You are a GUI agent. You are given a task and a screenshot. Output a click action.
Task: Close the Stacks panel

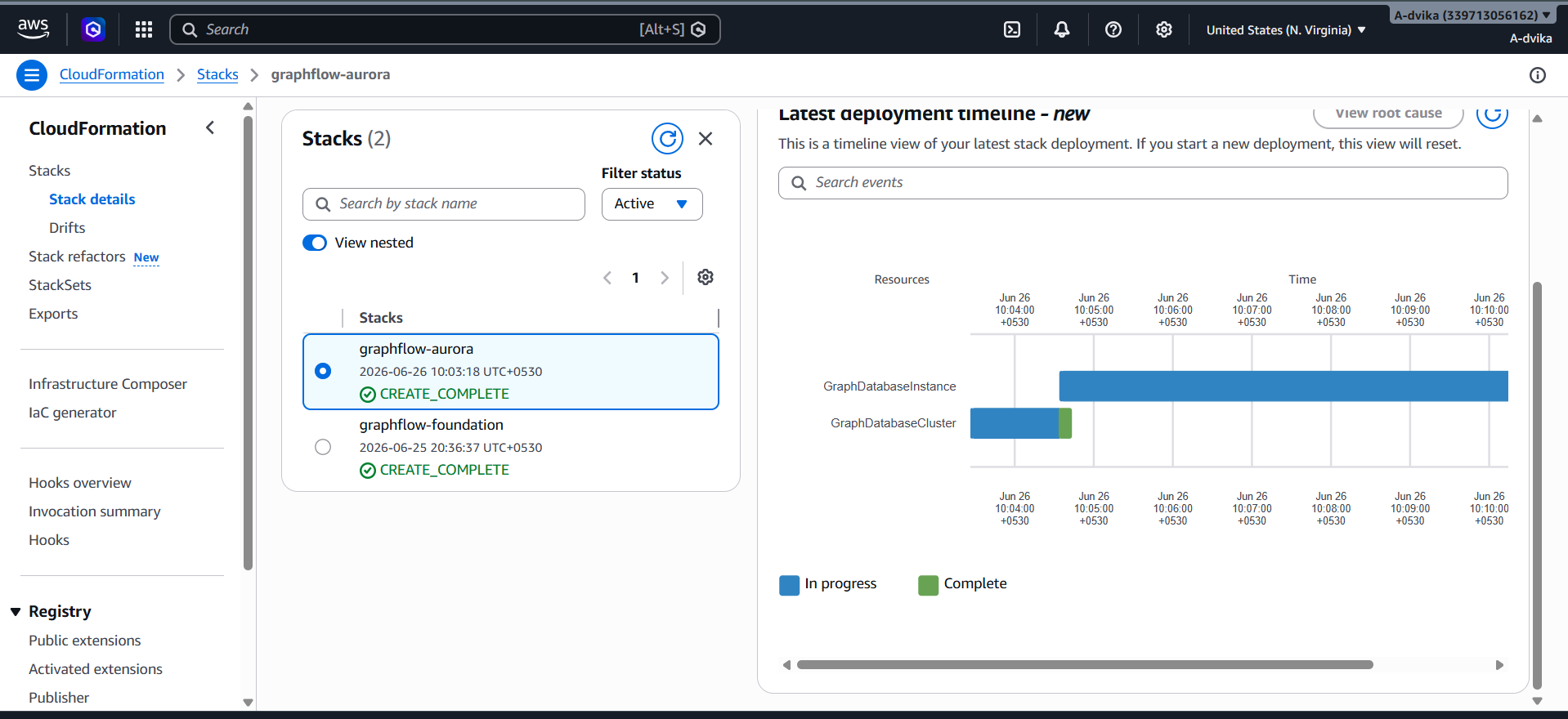(706, 139)
